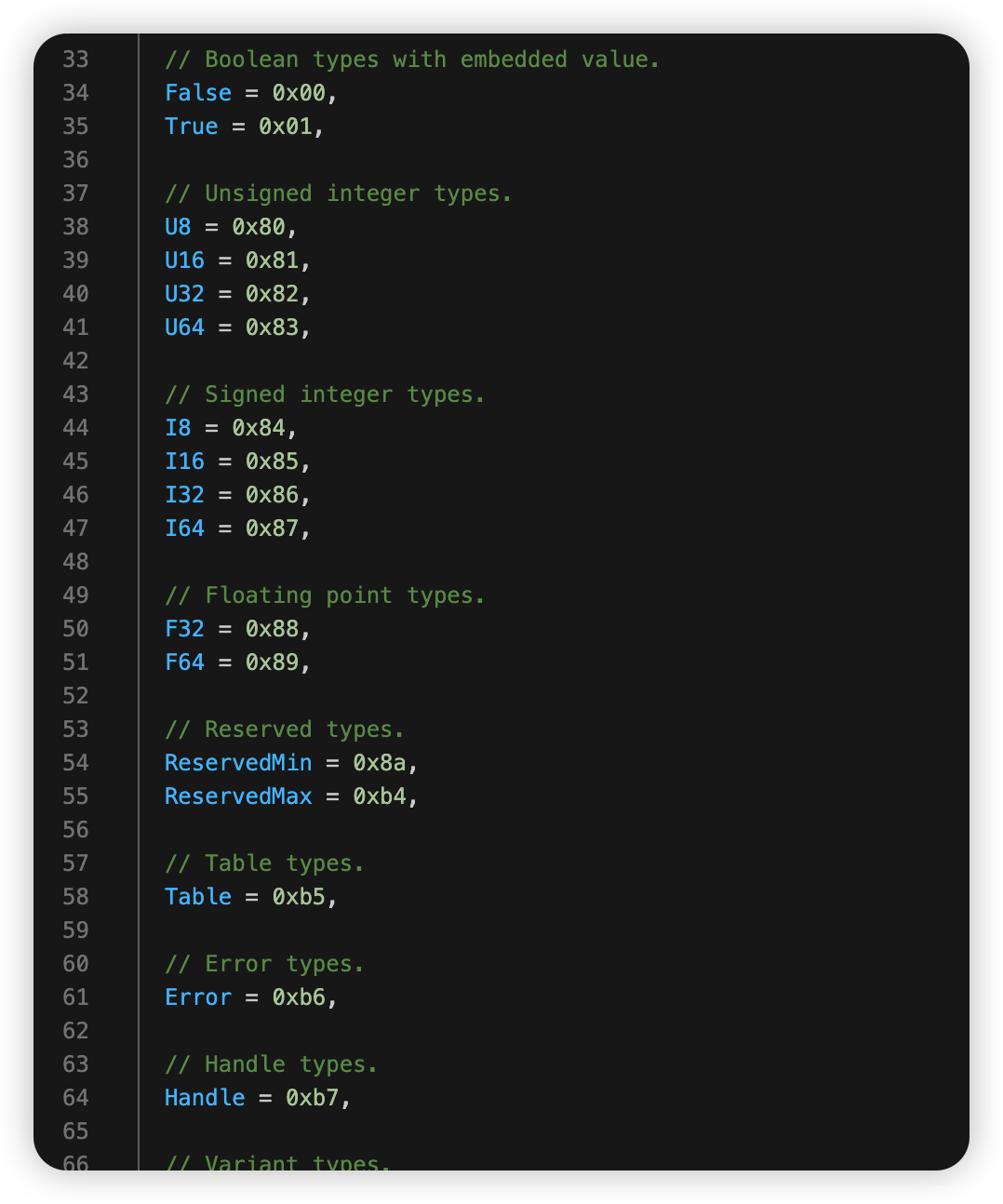Click the value 0x87 on line 47
The height and width of the screenshot is (1204, 1003).
pos(272,528)
